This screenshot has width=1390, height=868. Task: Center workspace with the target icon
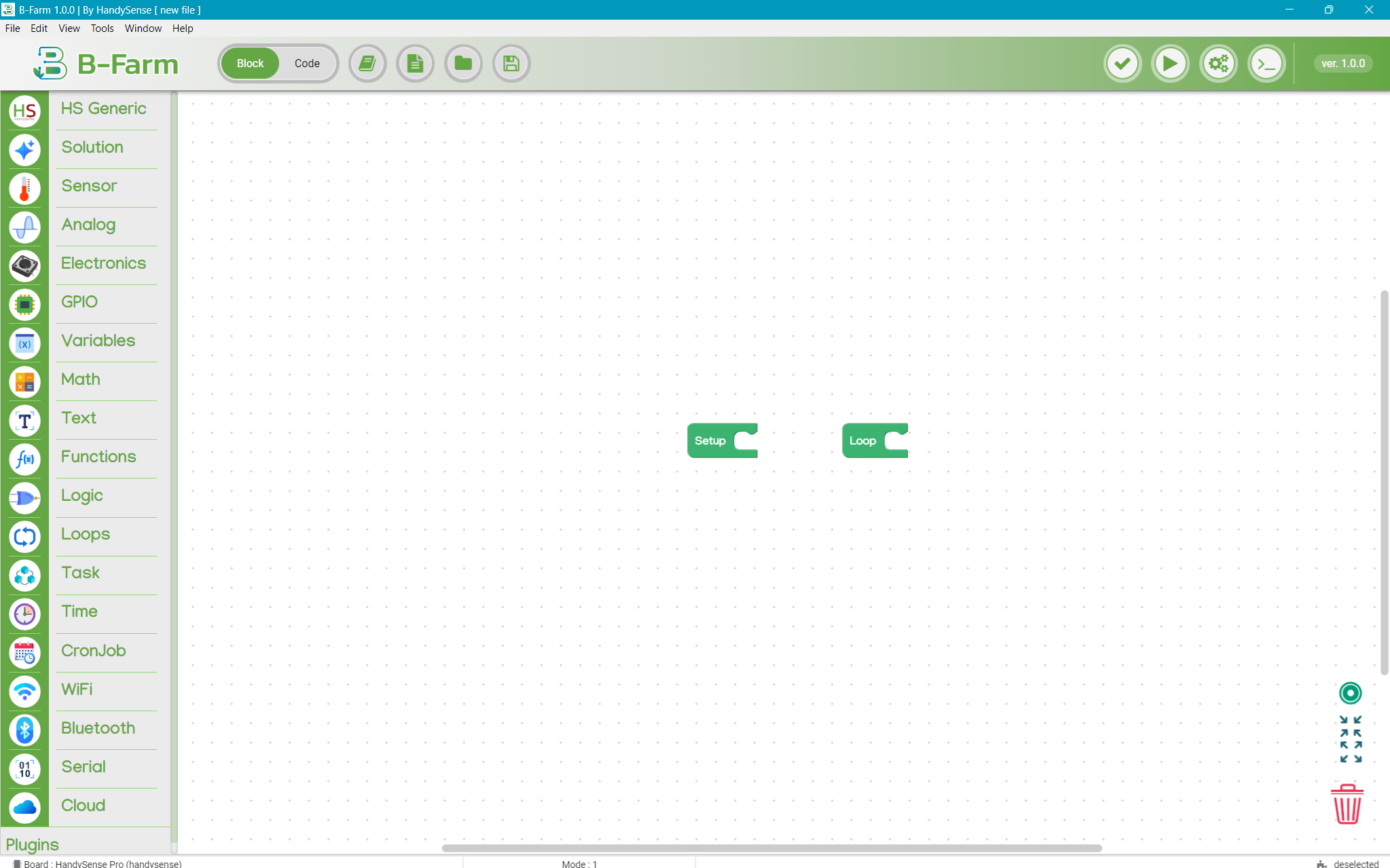click(x=1350, y=693)
